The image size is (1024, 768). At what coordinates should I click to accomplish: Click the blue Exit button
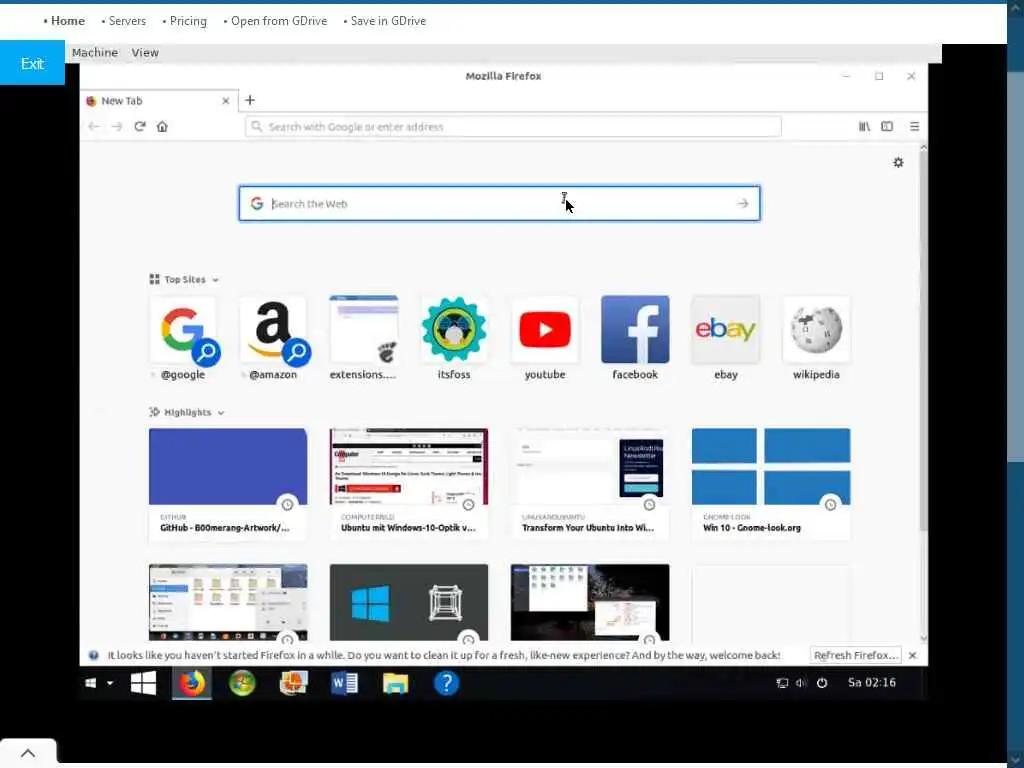[32, 63]
